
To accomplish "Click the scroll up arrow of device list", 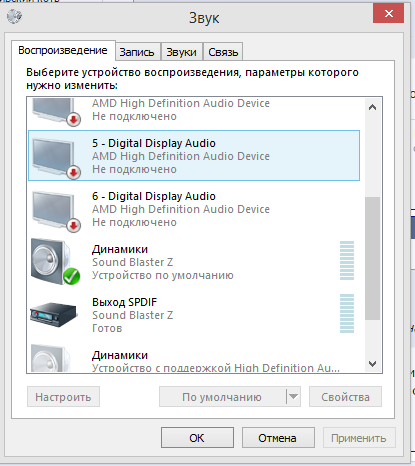I will (x=373, y=107).
